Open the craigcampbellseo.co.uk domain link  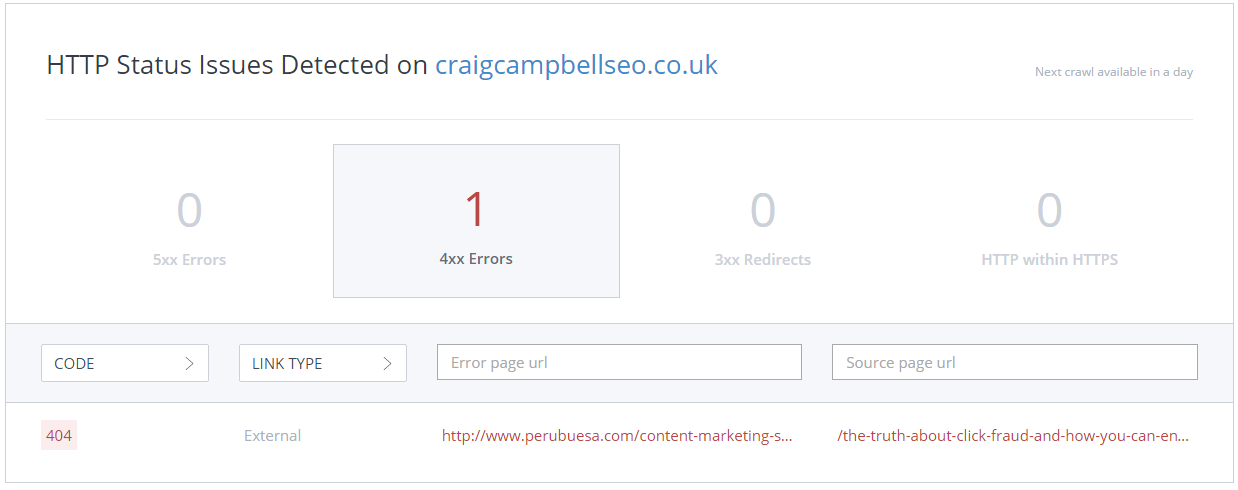coord(576,66)
